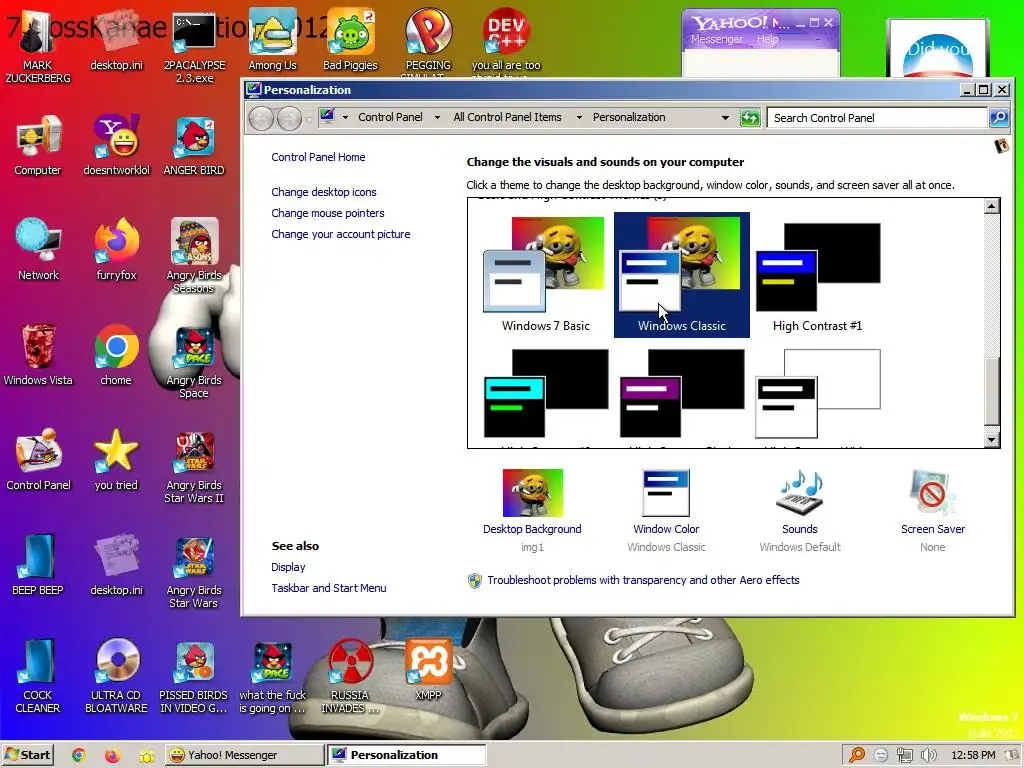Open Help menu in Yahoo Messenger window

(767, 39)
